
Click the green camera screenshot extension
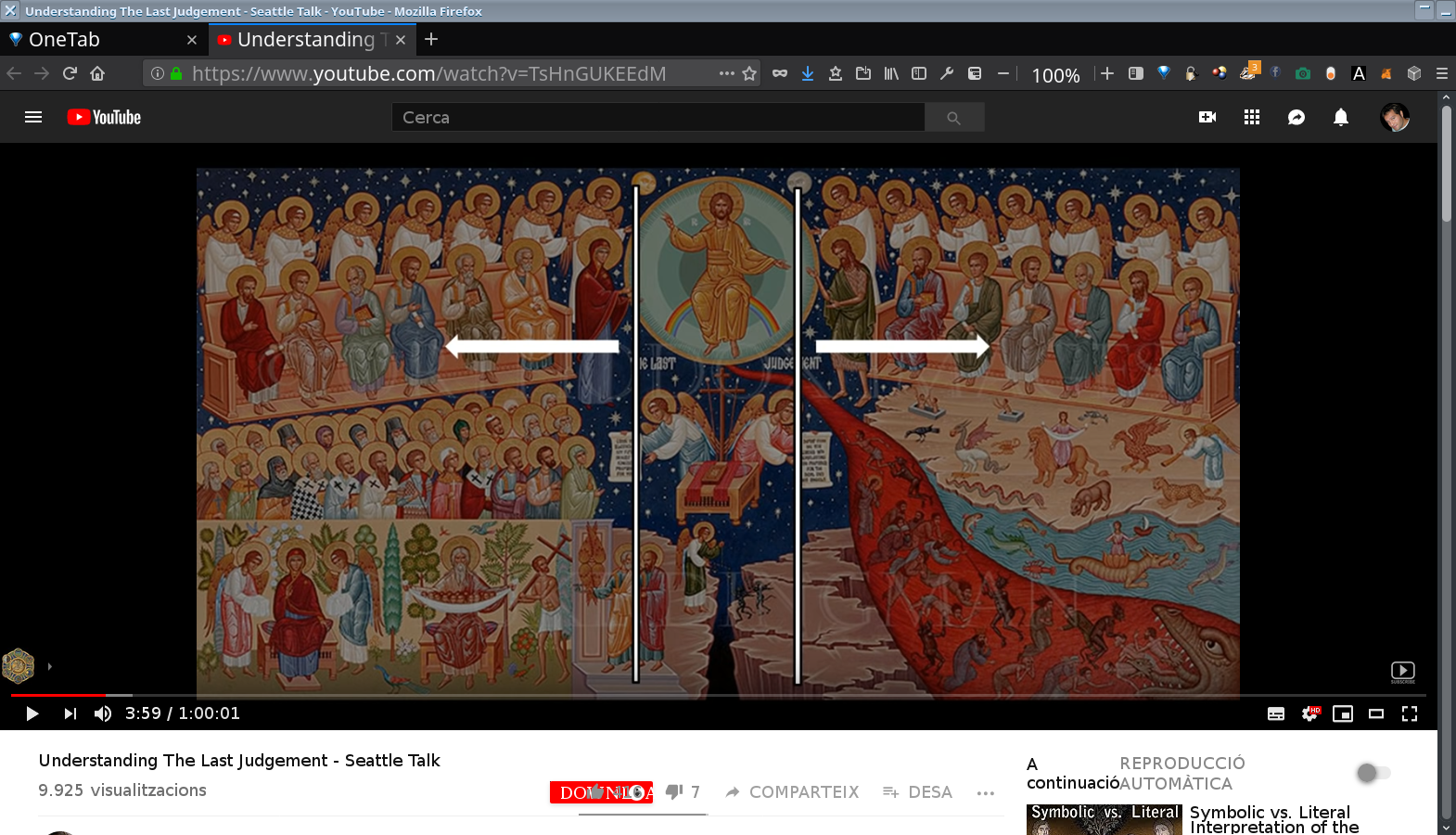click(1303, 73)
